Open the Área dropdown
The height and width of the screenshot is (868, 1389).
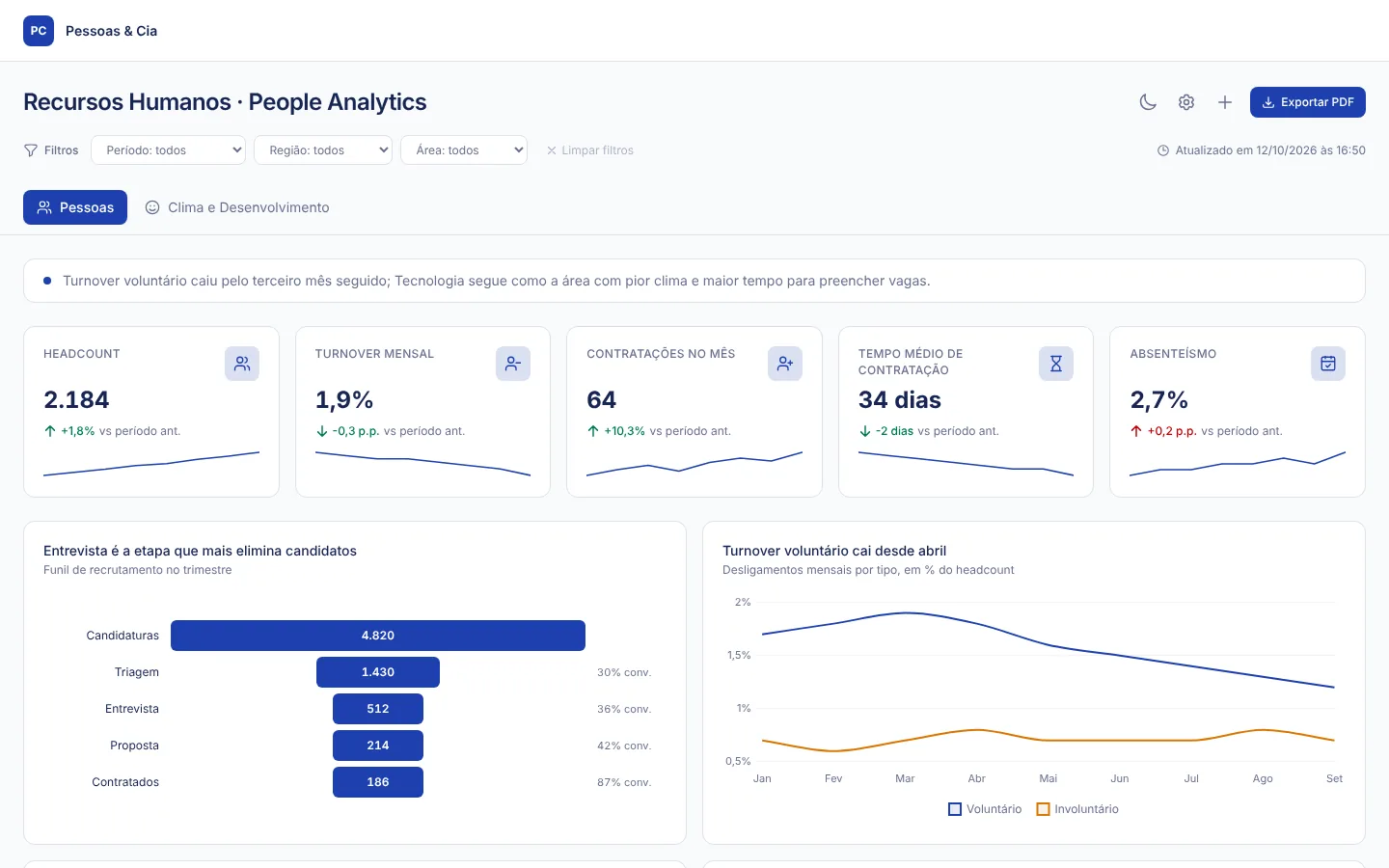coord(464,150)
